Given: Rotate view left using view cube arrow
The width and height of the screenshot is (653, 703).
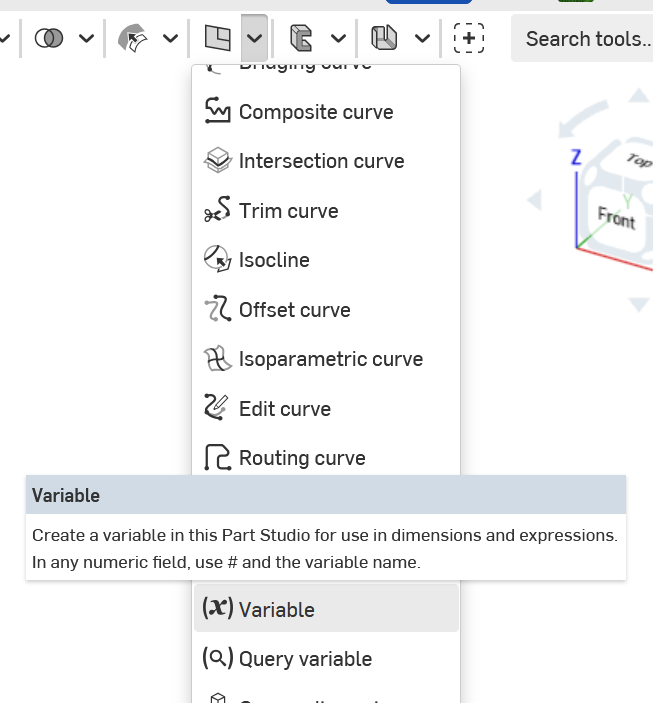Looking at the screenshot, I should [534, 201].
